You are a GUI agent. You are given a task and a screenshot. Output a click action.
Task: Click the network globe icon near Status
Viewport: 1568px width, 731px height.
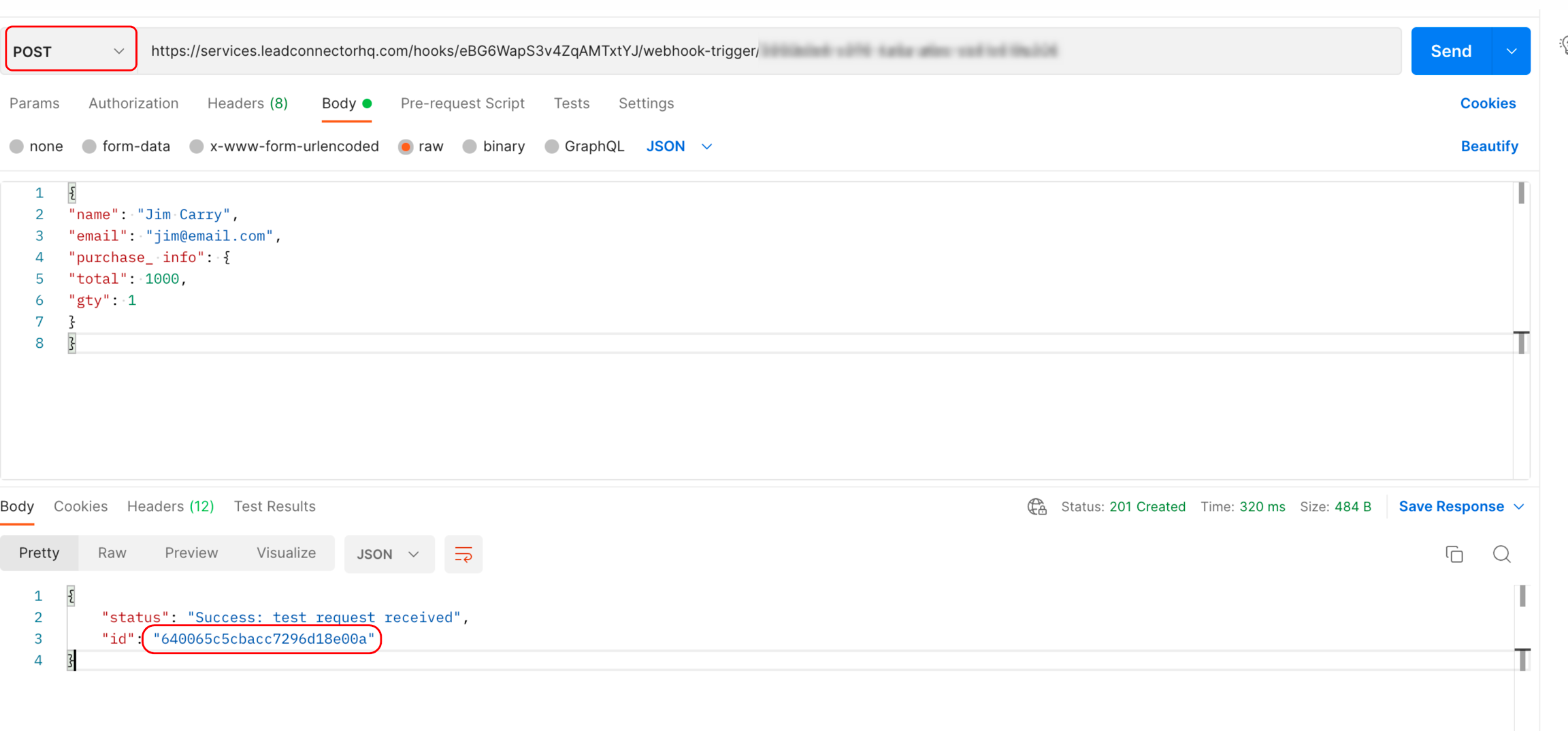click(1036, 506)
